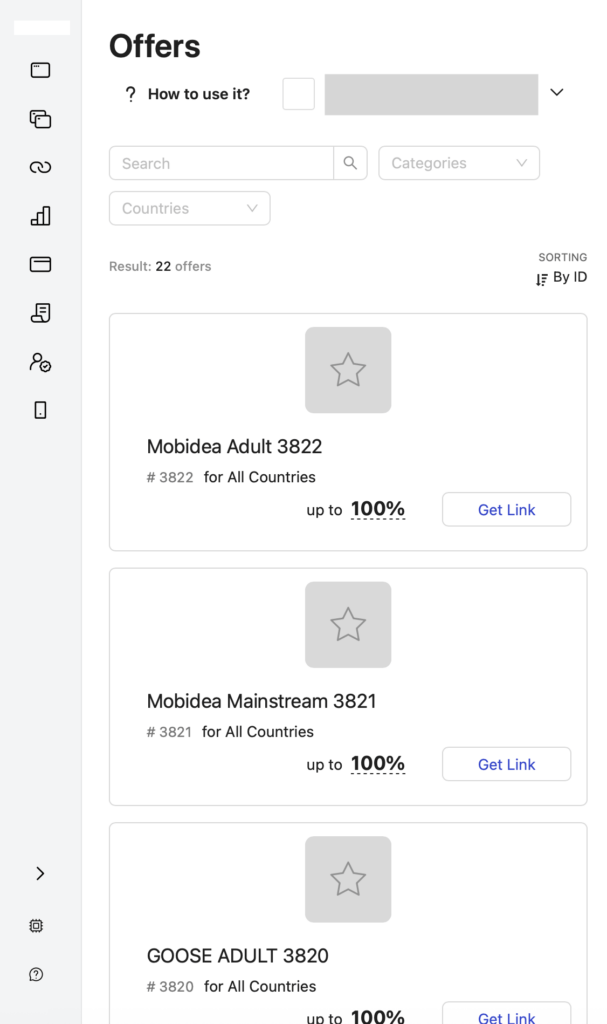Click the stacked windows sidebar icon

click(x=40, y=119)
